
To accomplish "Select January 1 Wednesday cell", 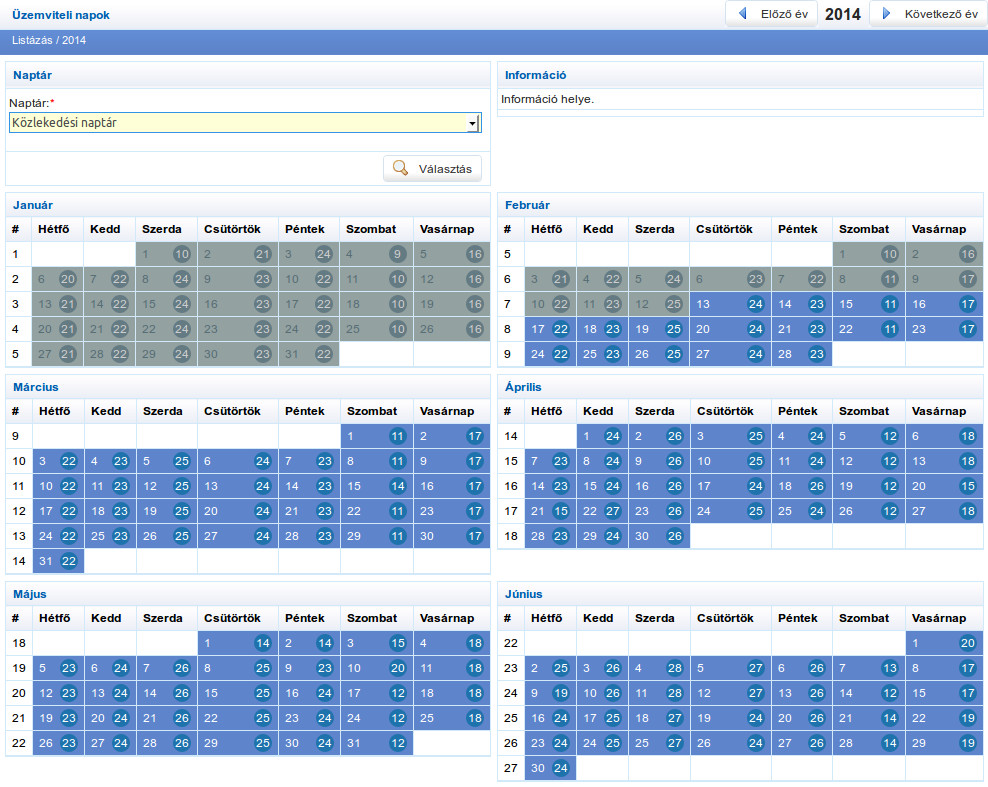I will (166, 255).
